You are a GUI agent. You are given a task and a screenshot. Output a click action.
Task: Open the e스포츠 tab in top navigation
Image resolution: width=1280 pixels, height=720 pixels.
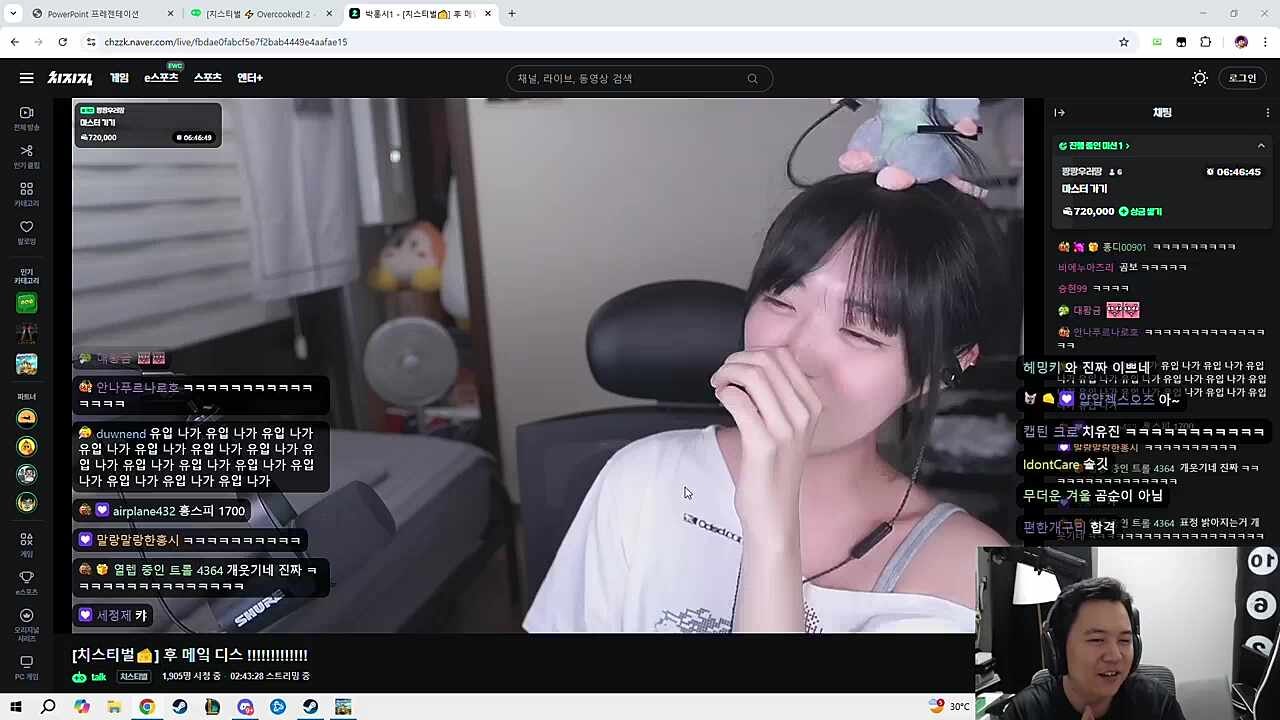pyautogui.click(x=161, y=78)
